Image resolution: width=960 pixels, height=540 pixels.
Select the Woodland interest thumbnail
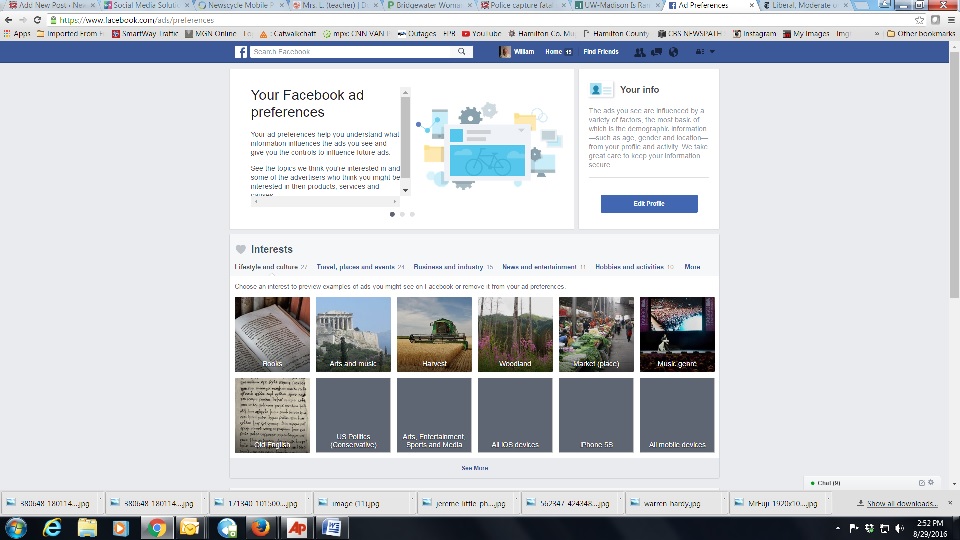pyautogui.click(x=515, y=334)
